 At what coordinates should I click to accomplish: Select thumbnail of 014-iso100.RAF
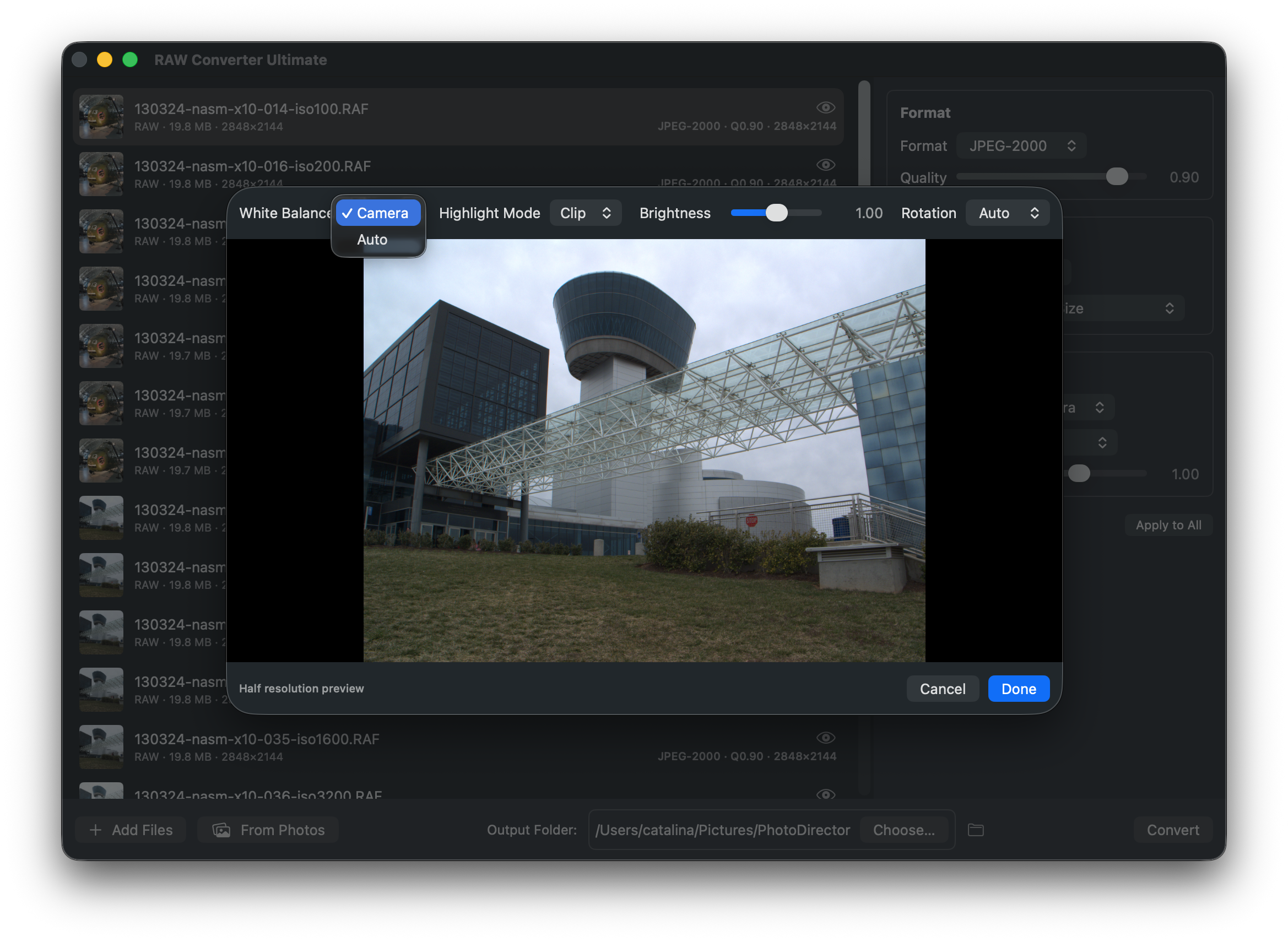pos(101,116)
